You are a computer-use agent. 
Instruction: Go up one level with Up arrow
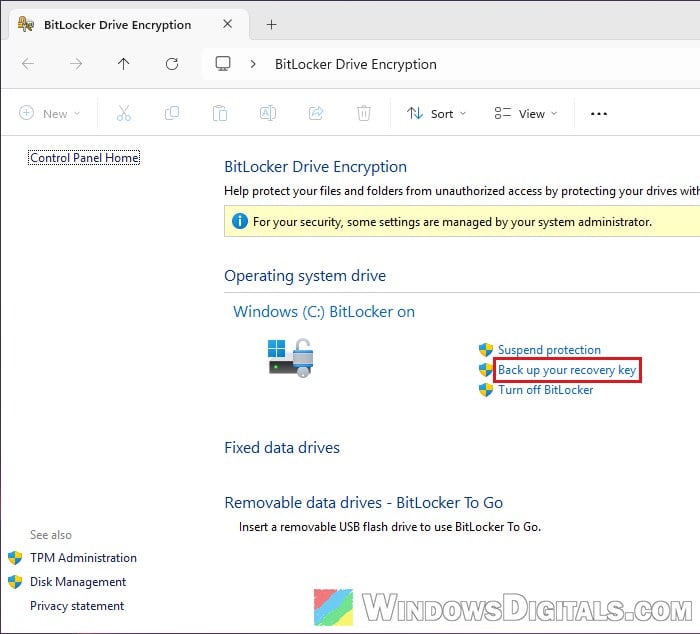124,64
